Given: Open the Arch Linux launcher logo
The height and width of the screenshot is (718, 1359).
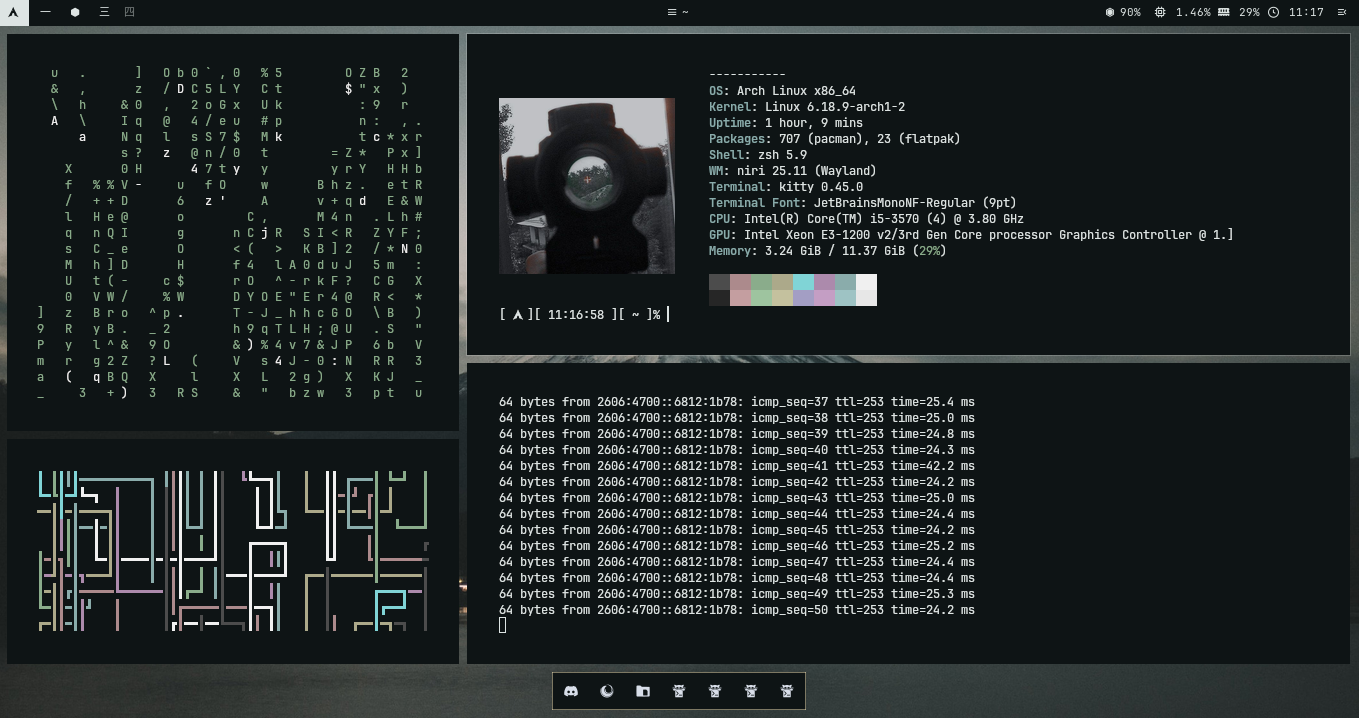Looking at the screenshot, I should click(14, 12).
